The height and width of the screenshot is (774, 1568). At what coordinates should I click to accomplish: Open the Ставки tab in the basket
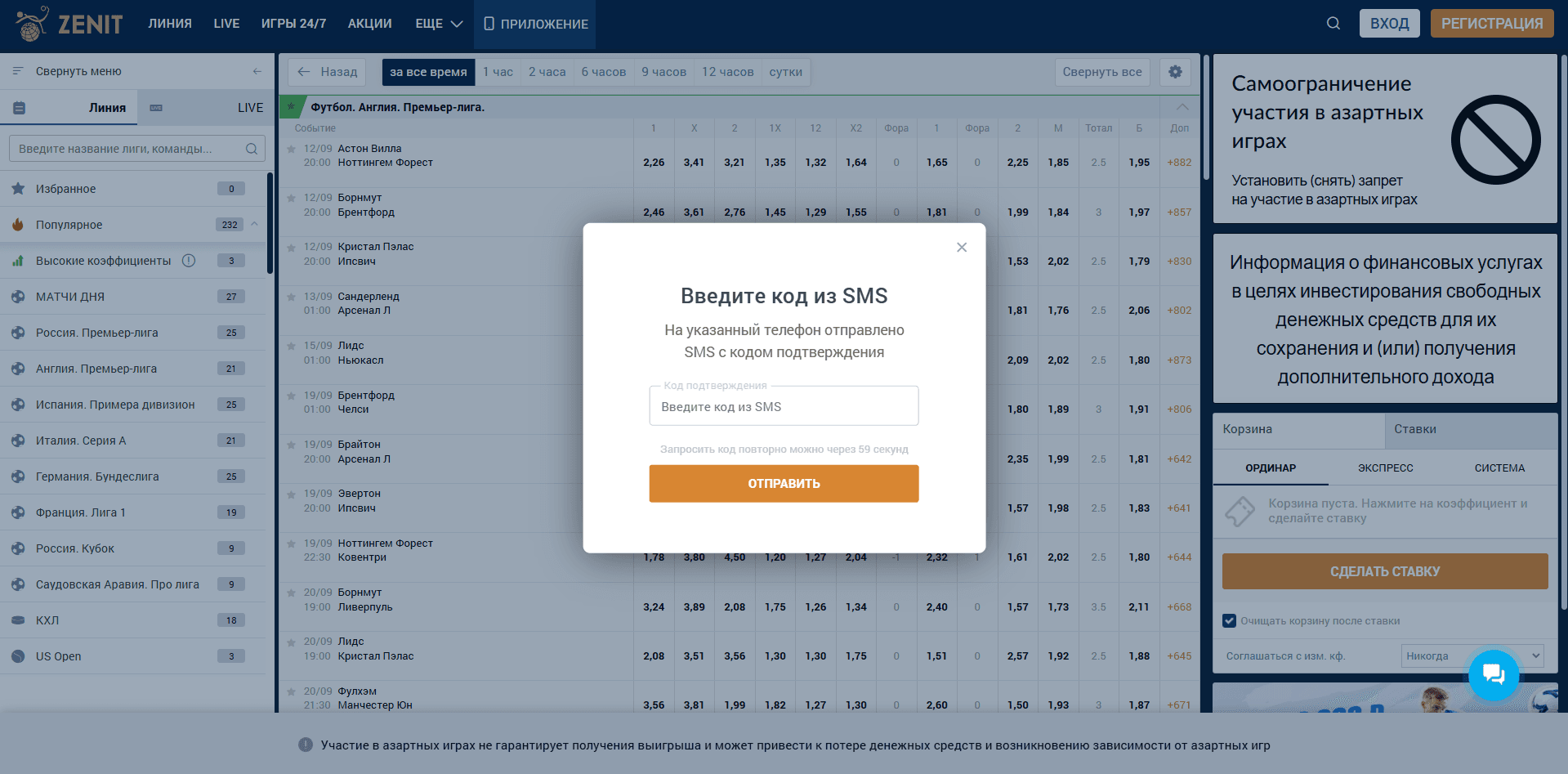[1471, 430]
